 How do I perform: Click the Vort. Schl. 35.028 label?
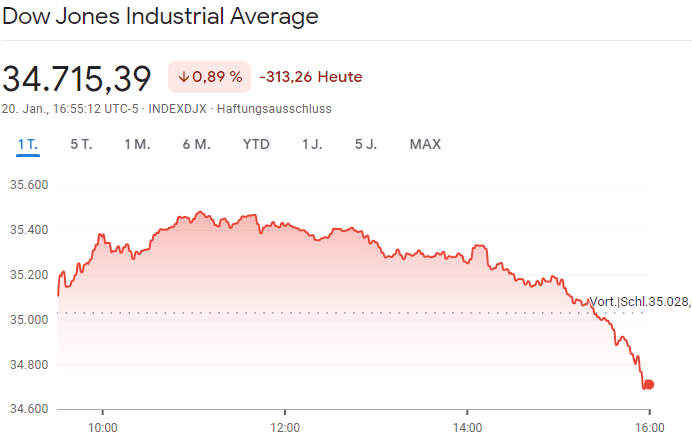(639, 302)
